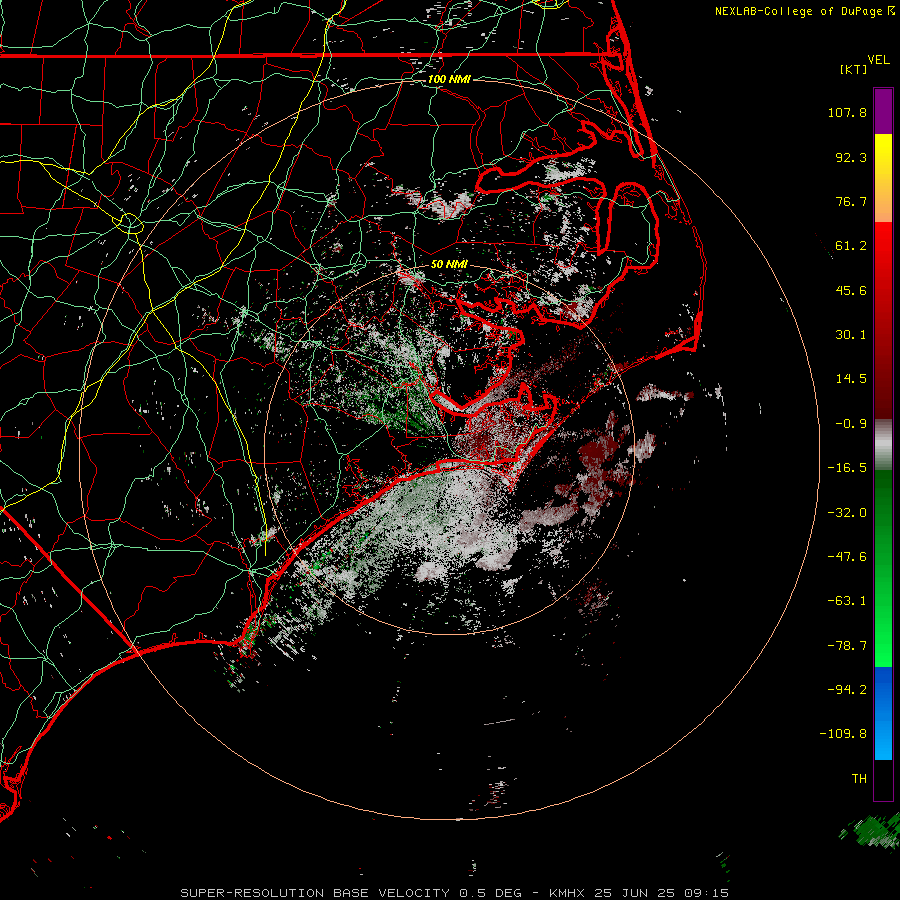Click the 76.7 velocity scale value
Image resolution: width=900 pixels, height=900 pixels.
pyautogui.click(x=851, y=201)
